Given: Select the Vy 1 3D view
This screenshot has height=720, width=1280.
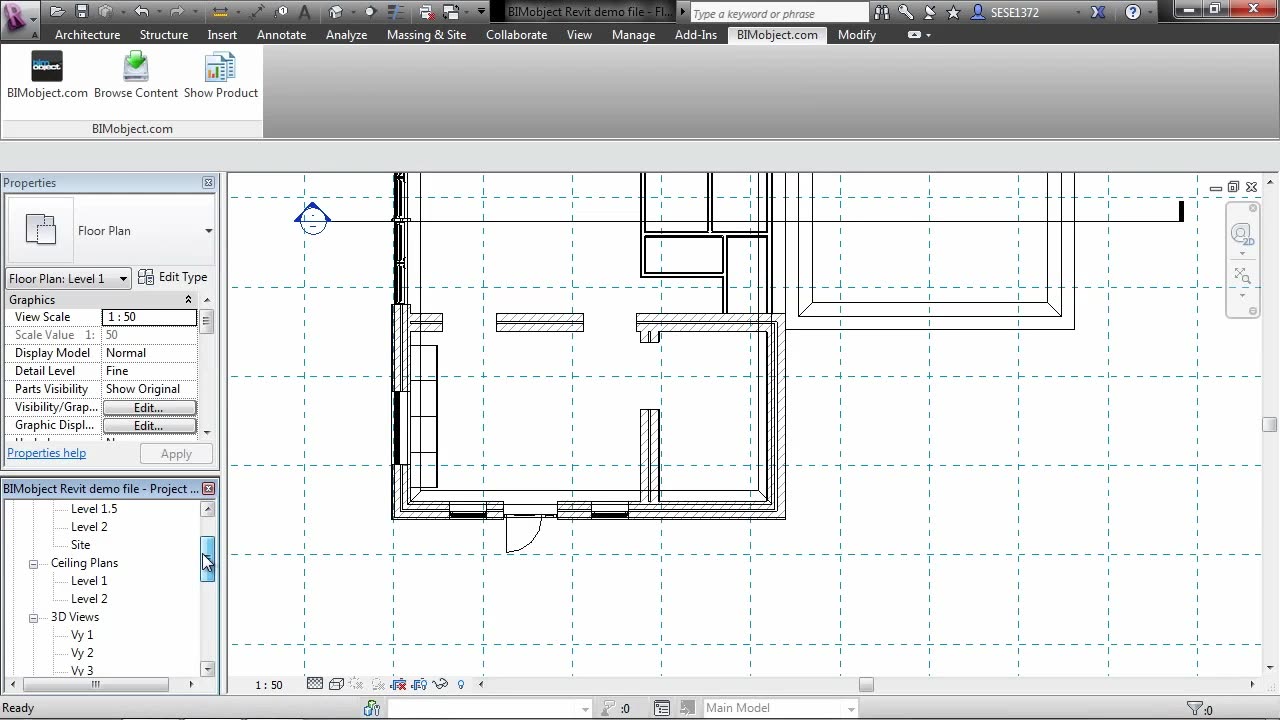Looking at the screenshot, I should click(82, 635).
